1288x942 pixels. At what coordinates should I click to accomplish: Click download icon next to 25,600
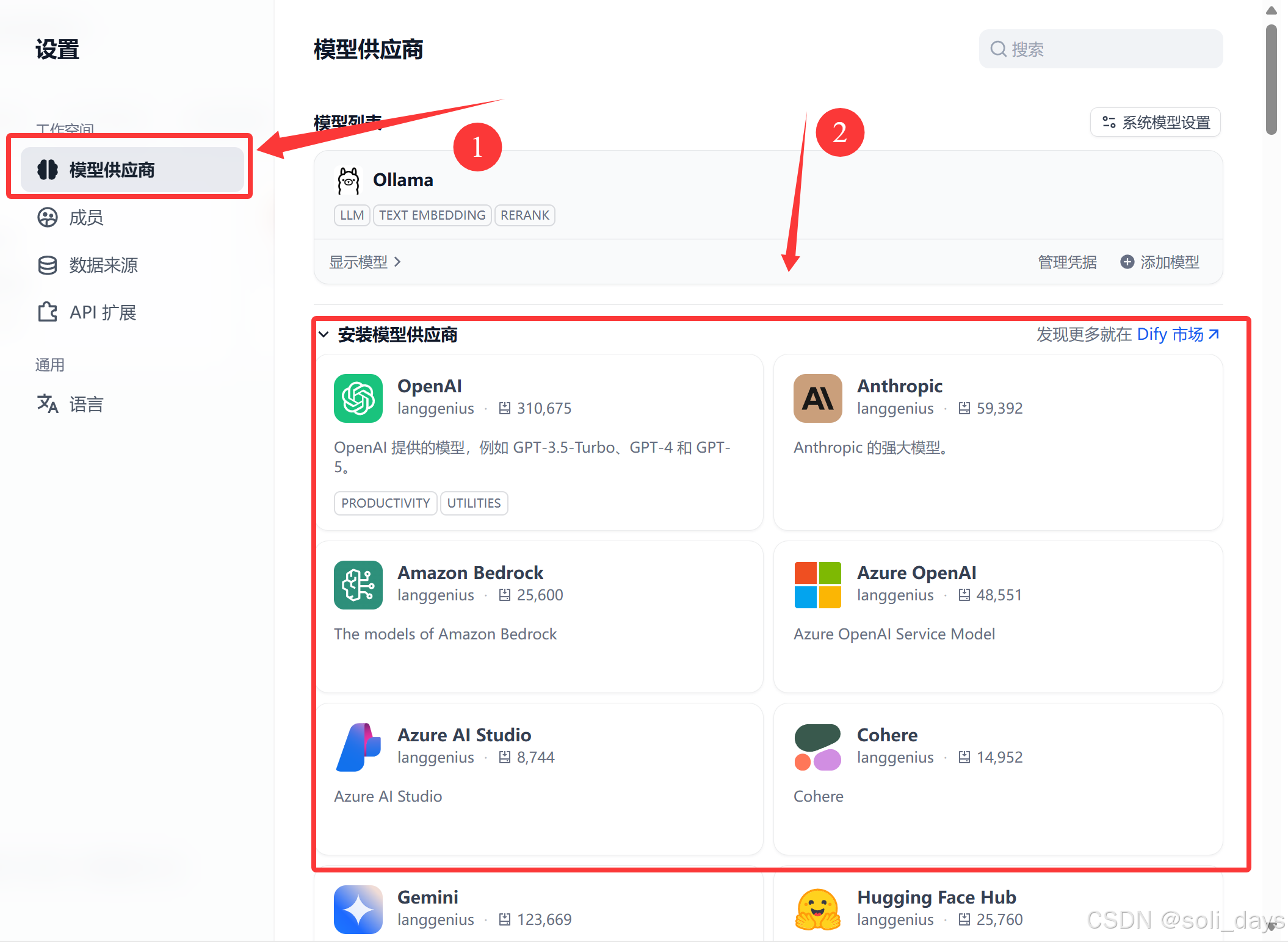tap(504, 595)
